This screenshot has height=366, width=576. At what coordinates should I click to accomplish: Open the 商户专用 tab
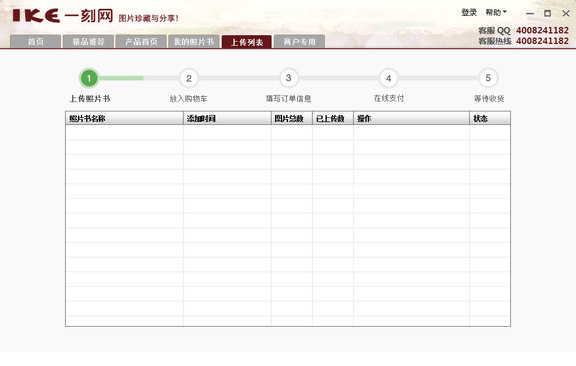299,42
